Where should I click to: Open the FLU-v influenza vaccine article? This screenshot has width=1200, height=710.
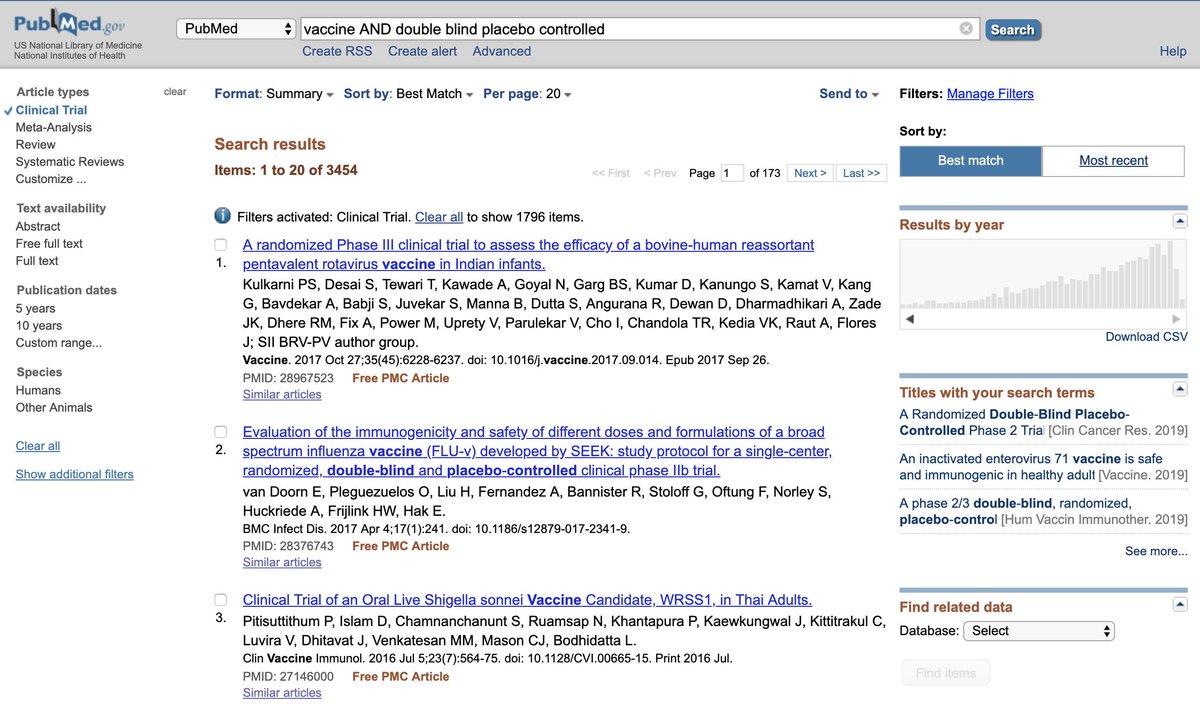click(x=537, y=451)
